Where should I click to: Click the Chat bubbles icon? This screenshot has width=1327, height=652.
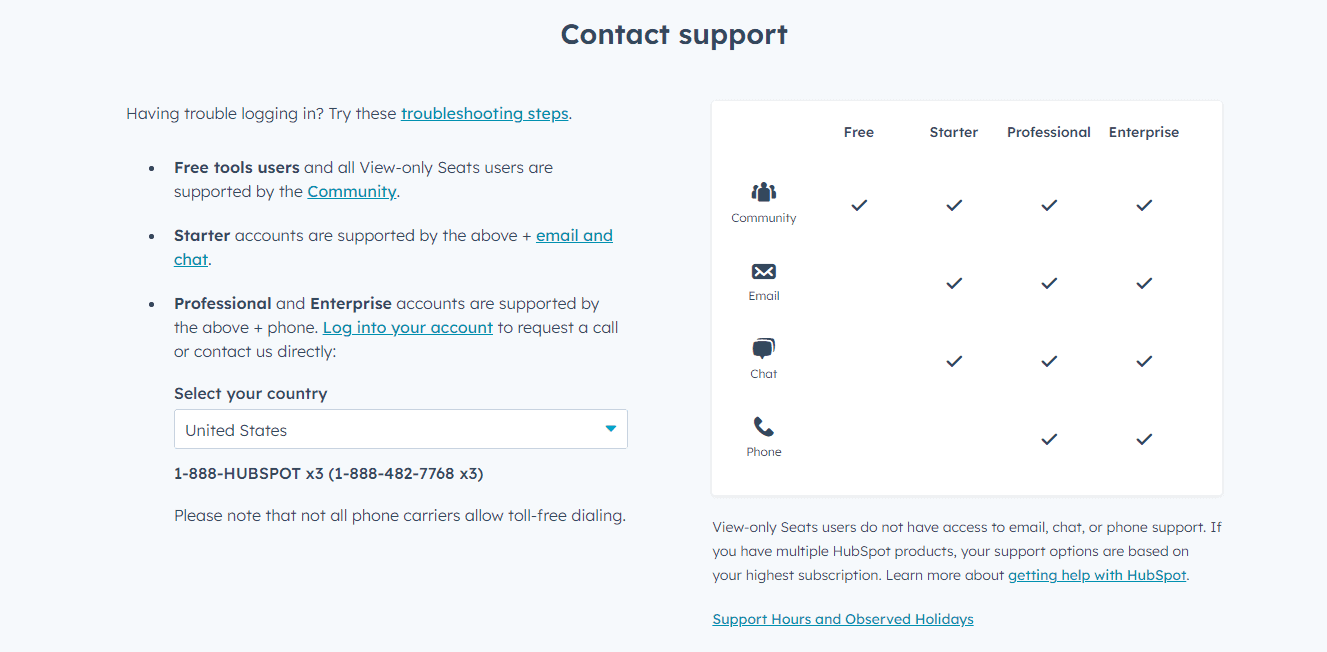764,349
